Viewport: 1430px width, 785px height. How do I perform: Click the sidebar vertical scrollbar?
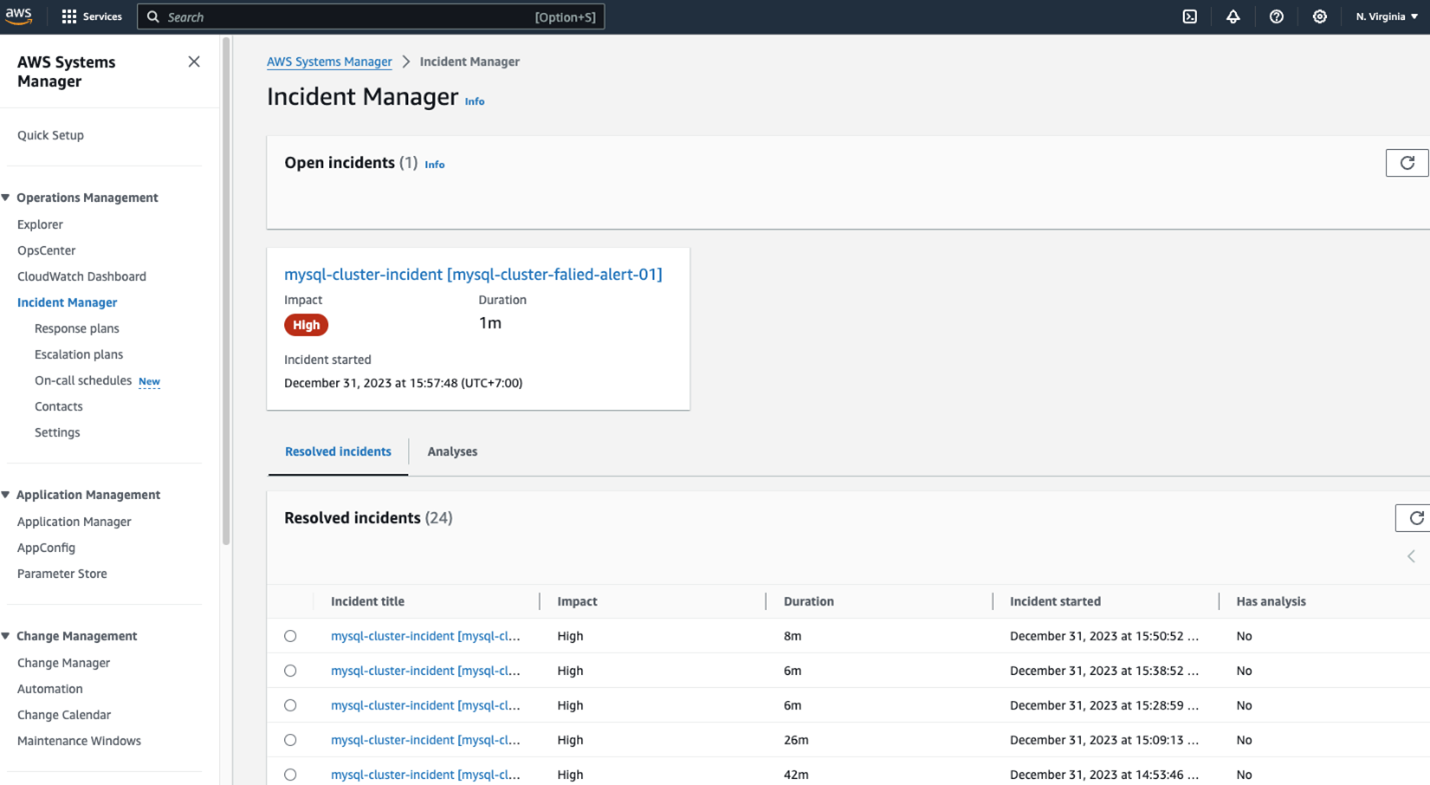click(227, 290)
